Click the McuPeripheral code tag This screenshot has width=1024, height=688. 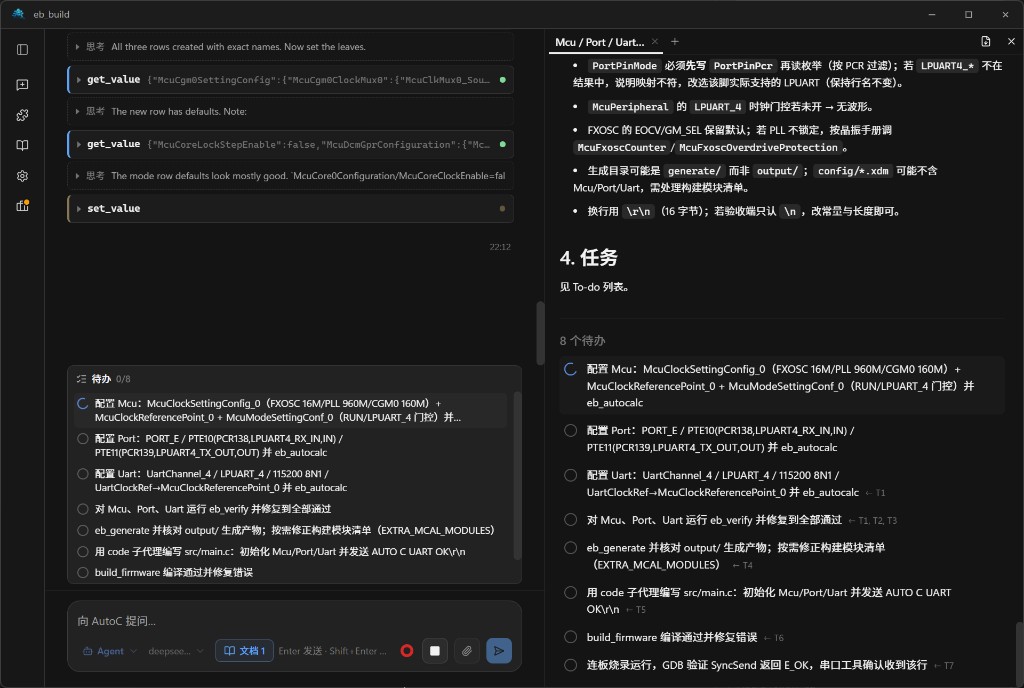pyautogui.click(x=630, y=107)
